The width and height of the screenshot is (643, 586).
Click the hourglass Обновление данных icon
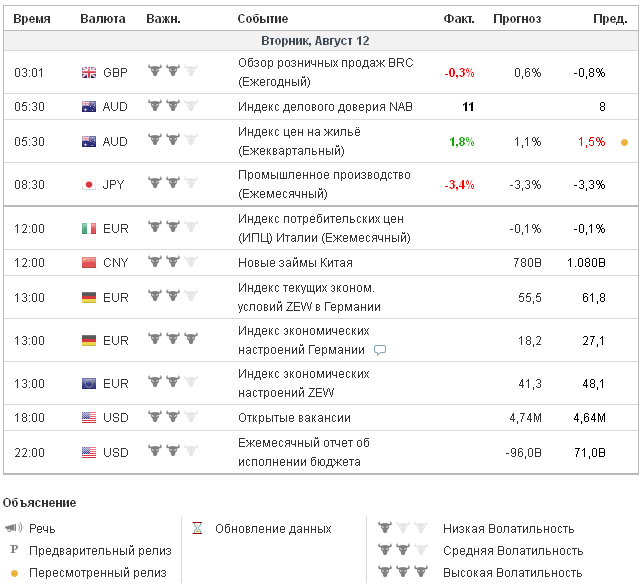(197, 528)
